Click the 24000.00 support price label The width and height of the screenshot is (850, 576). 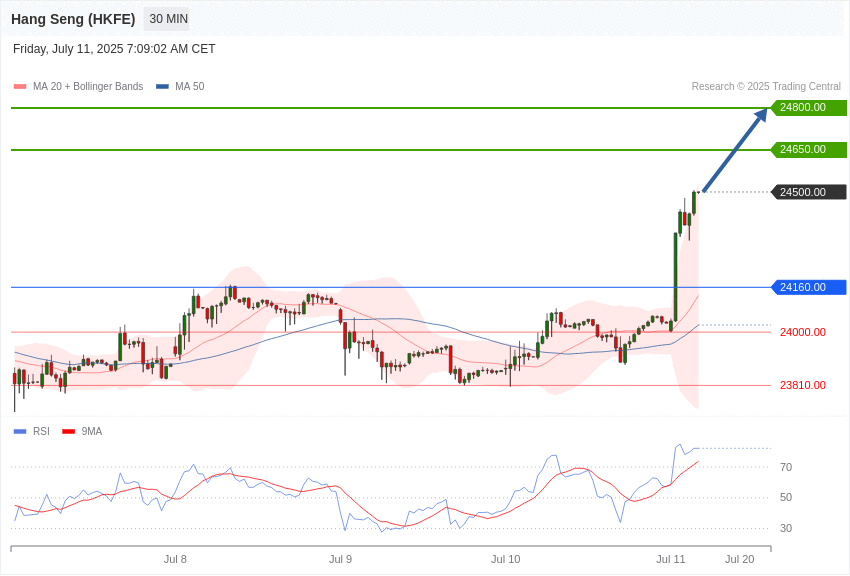[803, 332]
